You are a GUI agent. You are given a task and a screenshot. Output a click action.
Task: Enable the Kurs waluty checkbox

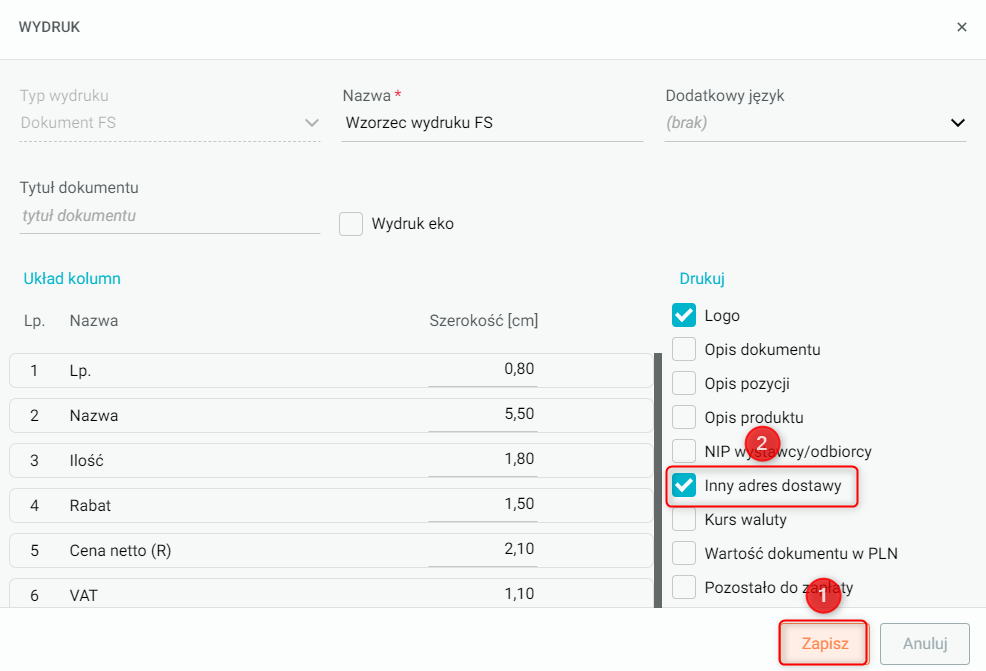pos(684,520)
